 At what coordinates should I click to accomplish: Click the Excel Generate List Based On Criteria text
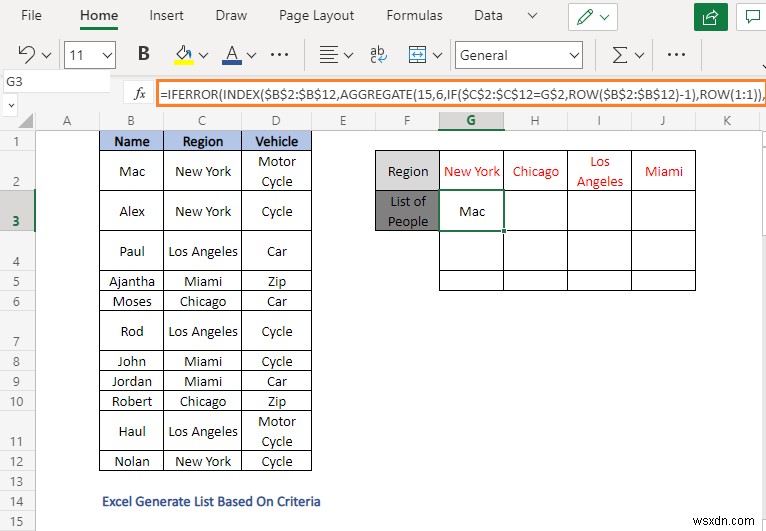pyautogui.click(x=211, y=501)
